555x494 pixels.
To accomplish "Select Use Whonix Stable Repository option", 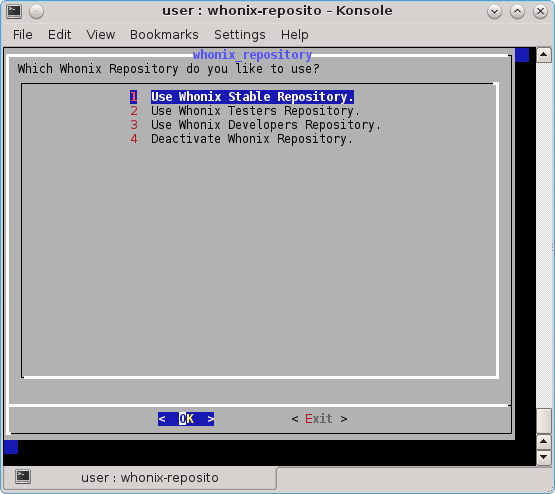I will [x=252, y=97].
